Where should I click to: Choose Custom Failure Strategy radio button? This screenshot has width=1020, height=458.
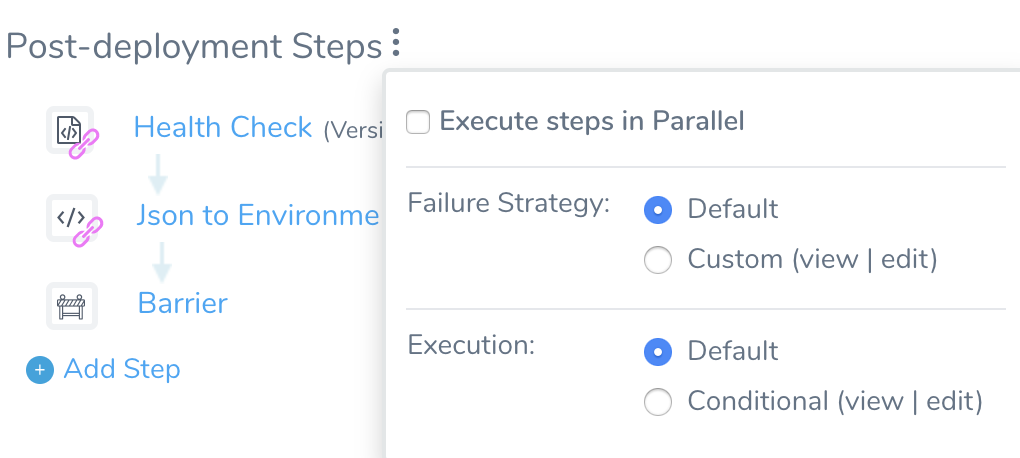(x=658, y=260)
